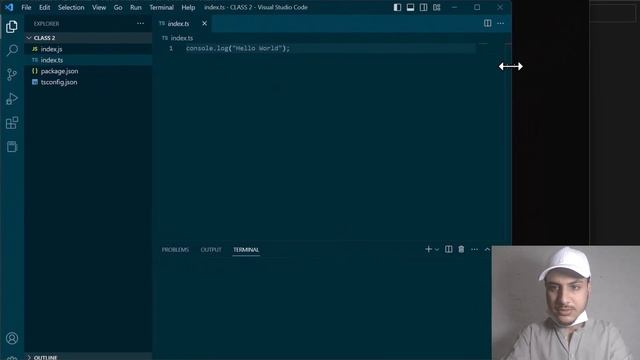The image size is (640, 360).
Task: Maximize the VS Code window
Action: coord(477,7)
